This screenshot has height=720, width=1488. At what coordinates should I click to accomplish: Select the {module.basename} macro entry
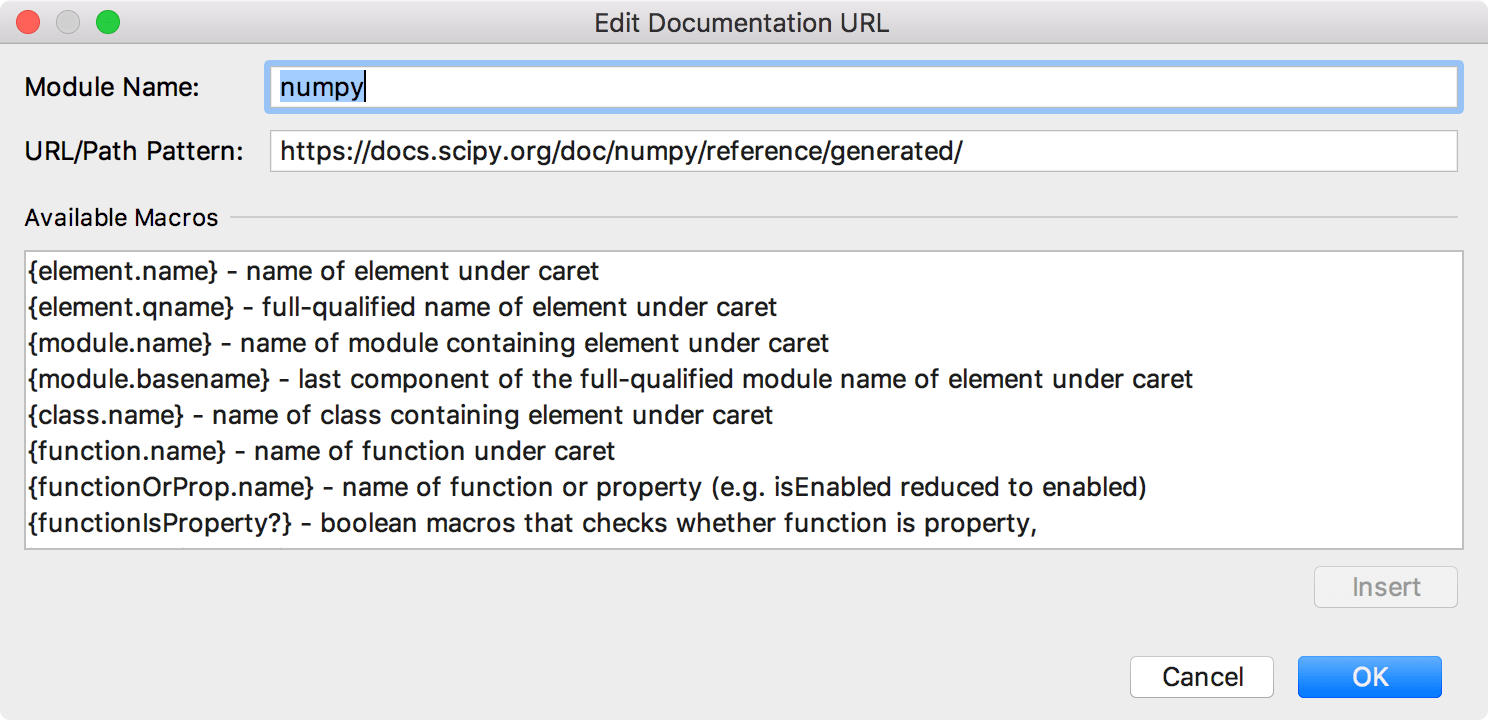[400, 379]
